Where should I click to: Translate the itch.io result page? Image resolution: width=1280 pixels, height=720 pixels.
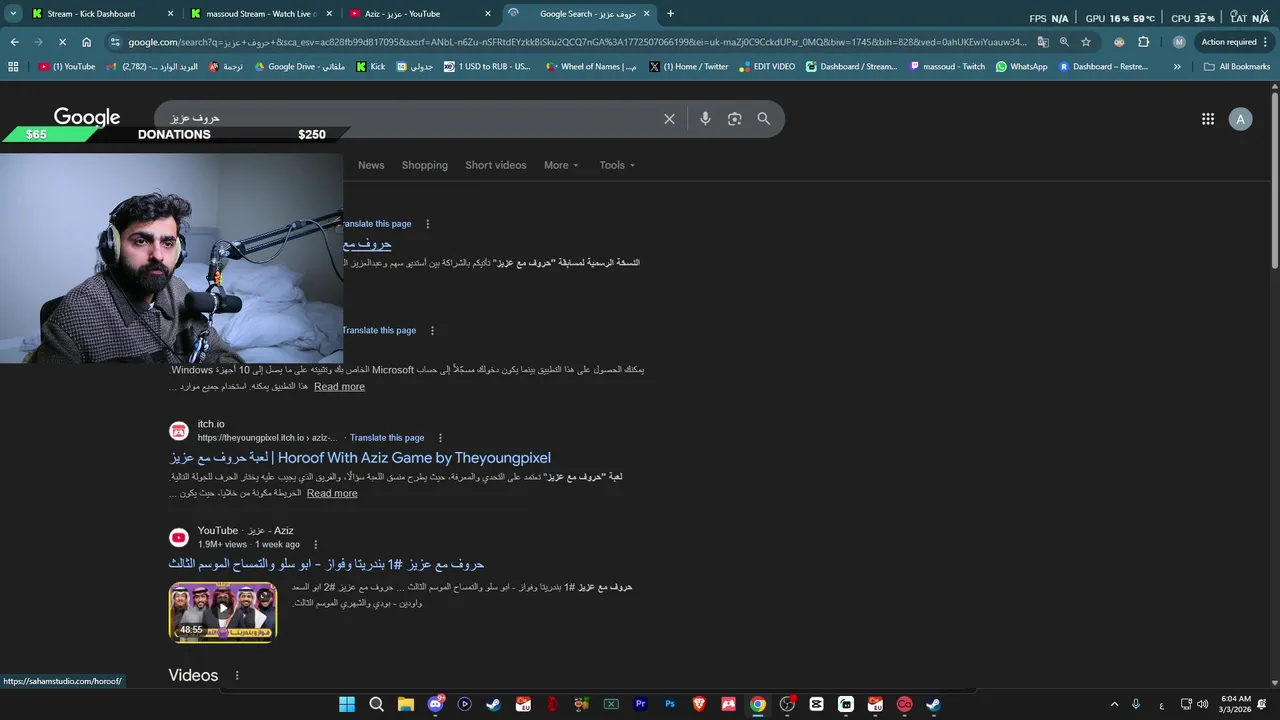387,438
